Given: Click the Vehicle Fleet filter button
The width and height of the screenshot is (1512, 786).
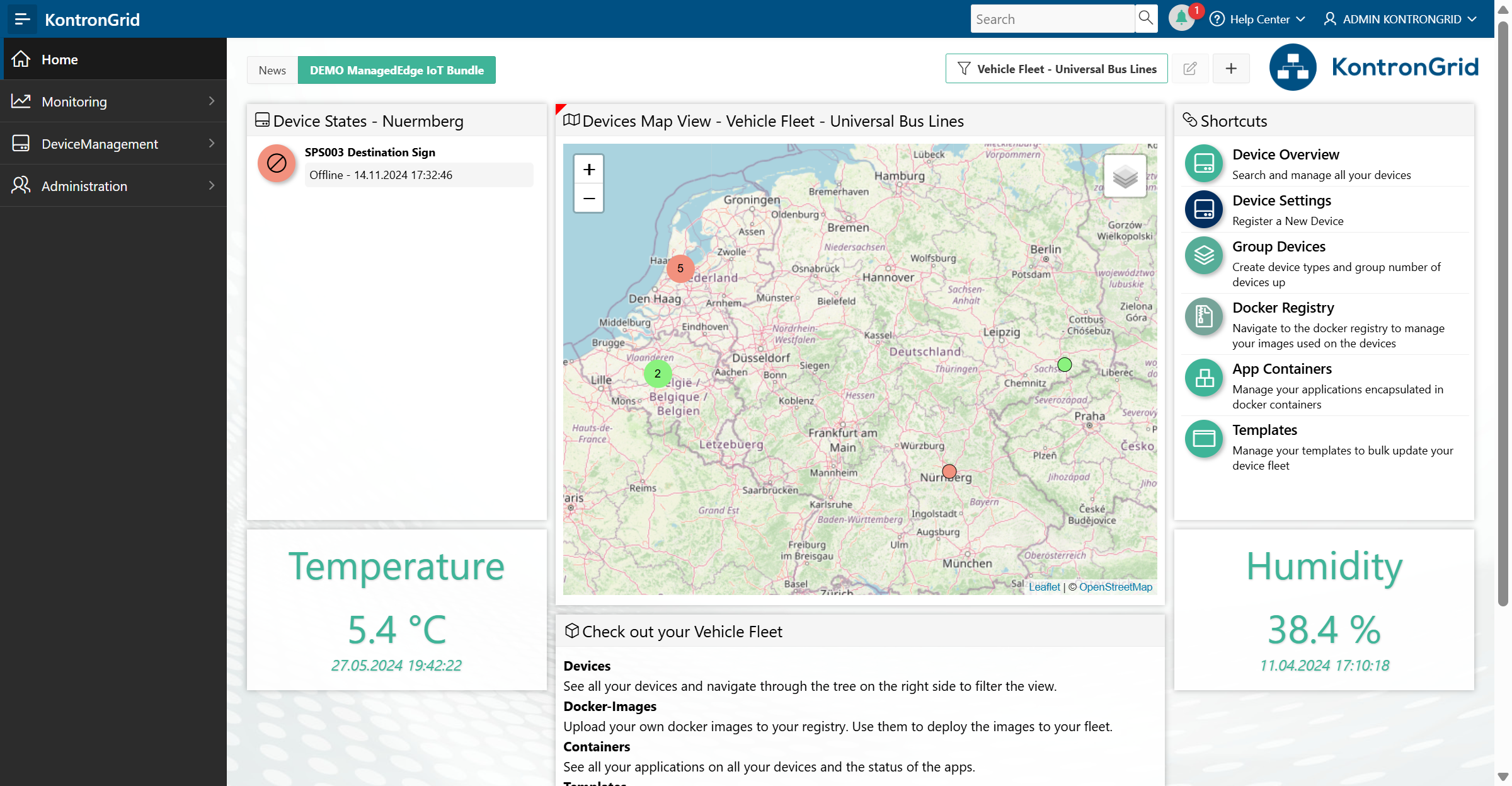Looking at the screenshot, I should click(1057, 69).
